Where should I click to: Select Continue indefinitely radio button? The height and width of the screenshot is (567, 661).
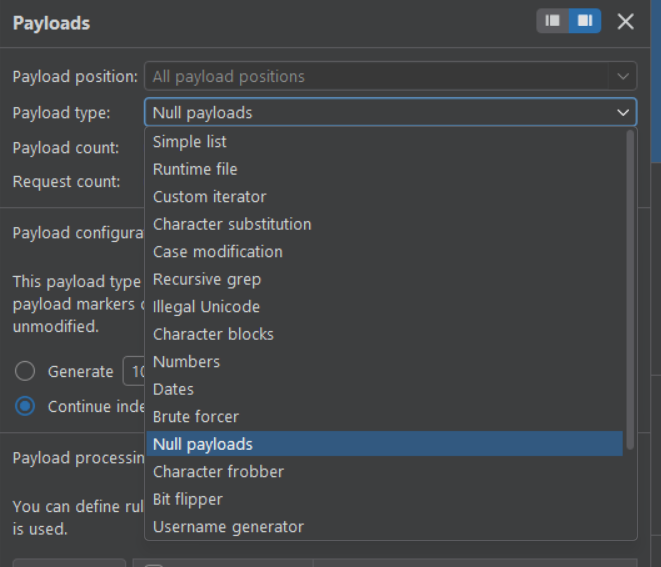click(25, 406)
